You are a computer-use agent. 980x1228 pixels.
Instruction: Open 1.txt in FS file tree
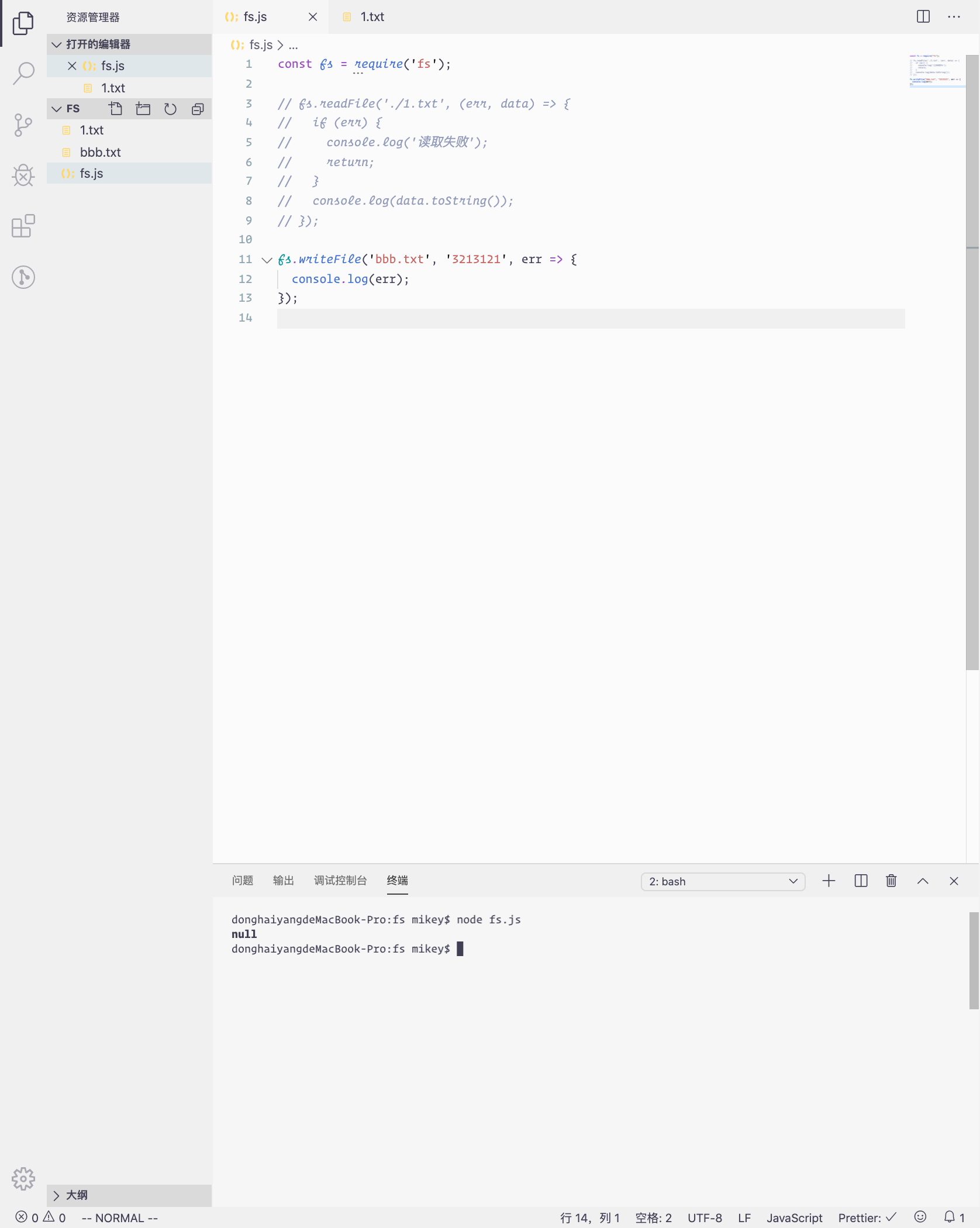tap(129, 130)
